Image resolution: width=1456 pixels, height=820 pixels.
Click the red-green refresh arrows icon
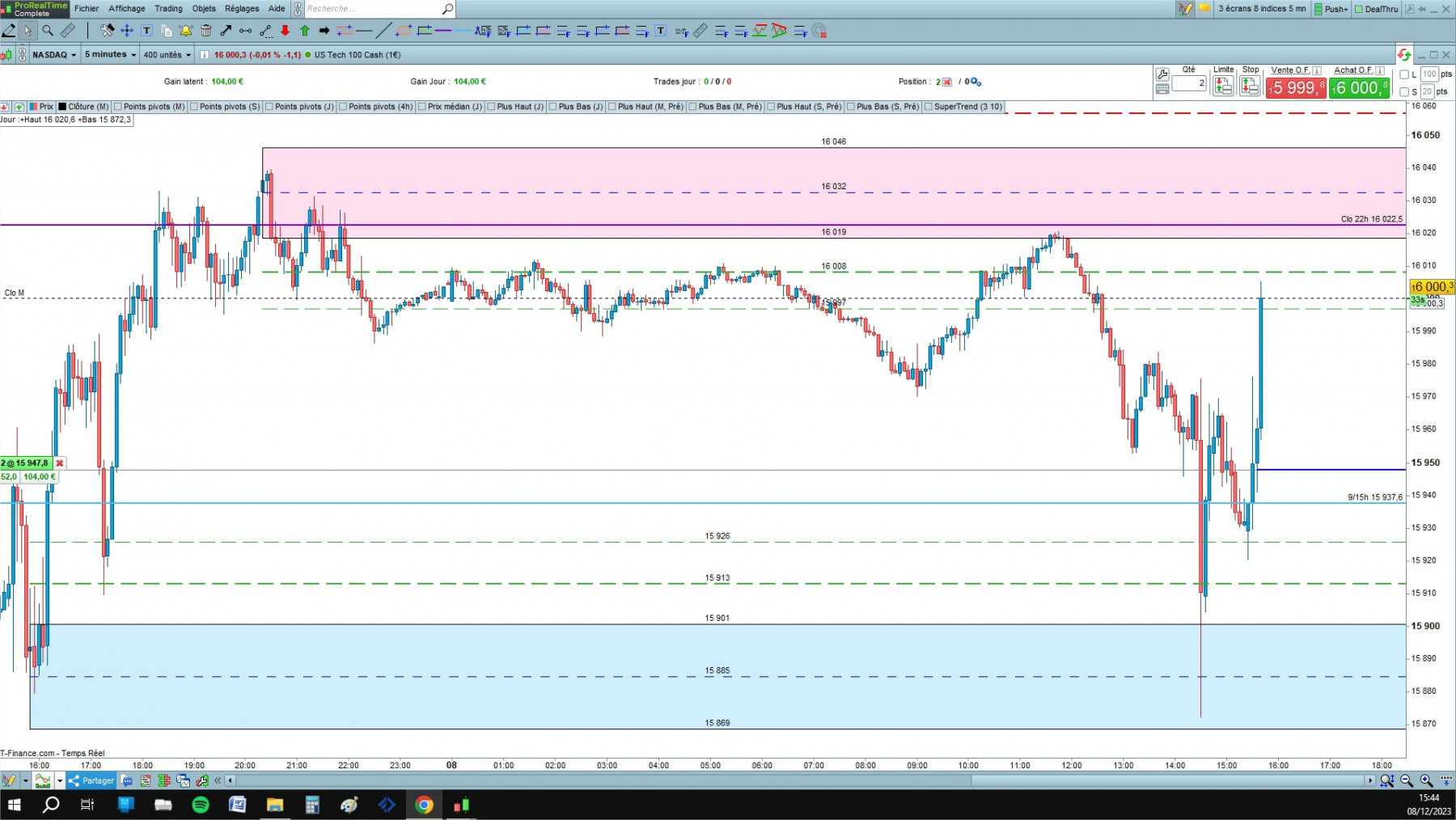[x=1403, y=55]
